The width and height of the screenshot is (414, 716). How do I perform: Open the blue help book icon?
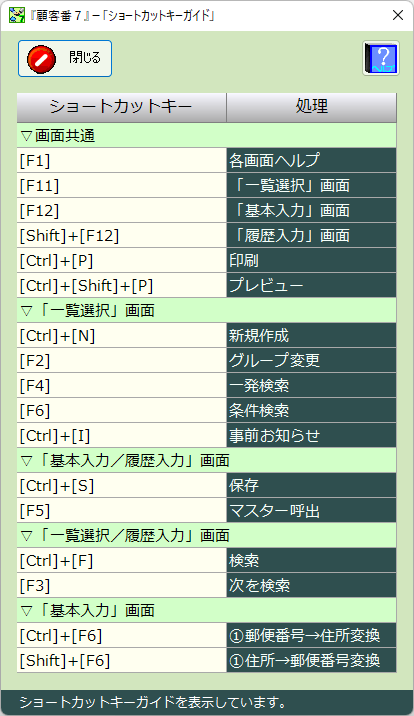pyautogui.click(x=381, y=58)
